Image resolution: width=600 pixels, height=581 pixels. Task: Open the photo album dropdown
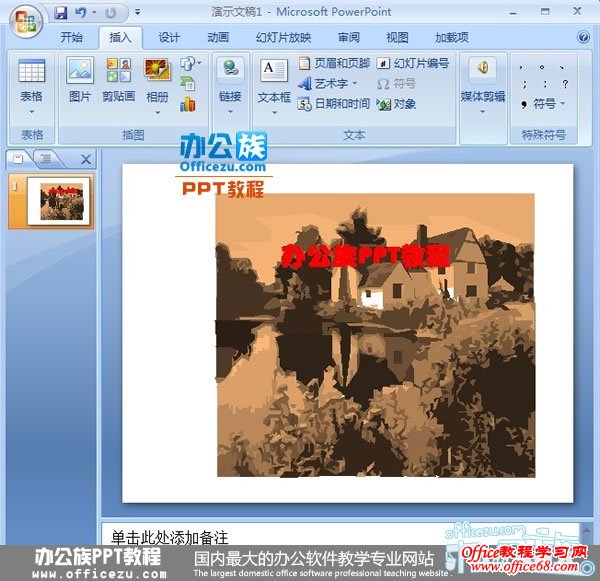pos(157,112)
